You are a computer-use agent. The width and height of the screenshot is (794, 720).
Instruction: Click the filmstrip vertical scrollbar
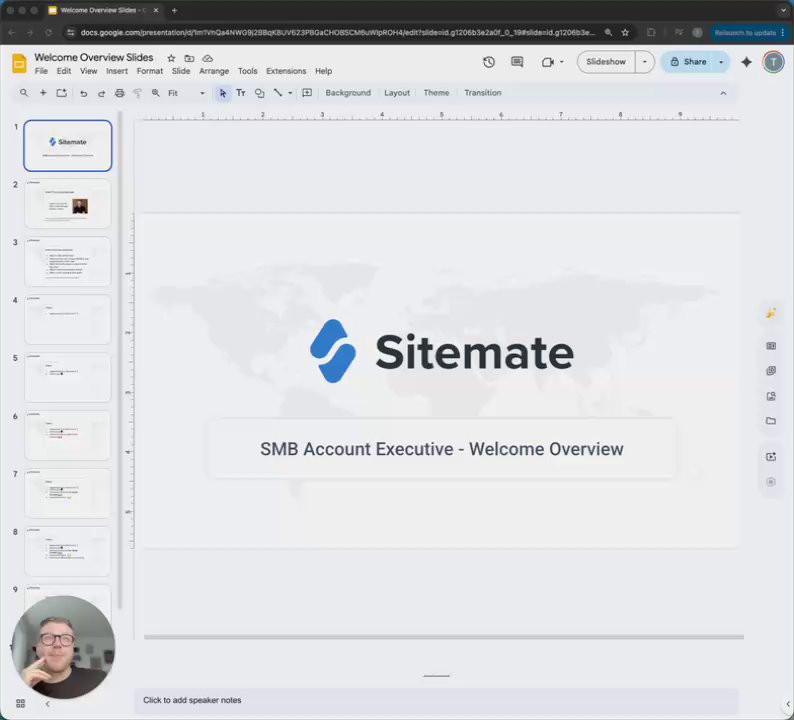[x=120, y=359]
